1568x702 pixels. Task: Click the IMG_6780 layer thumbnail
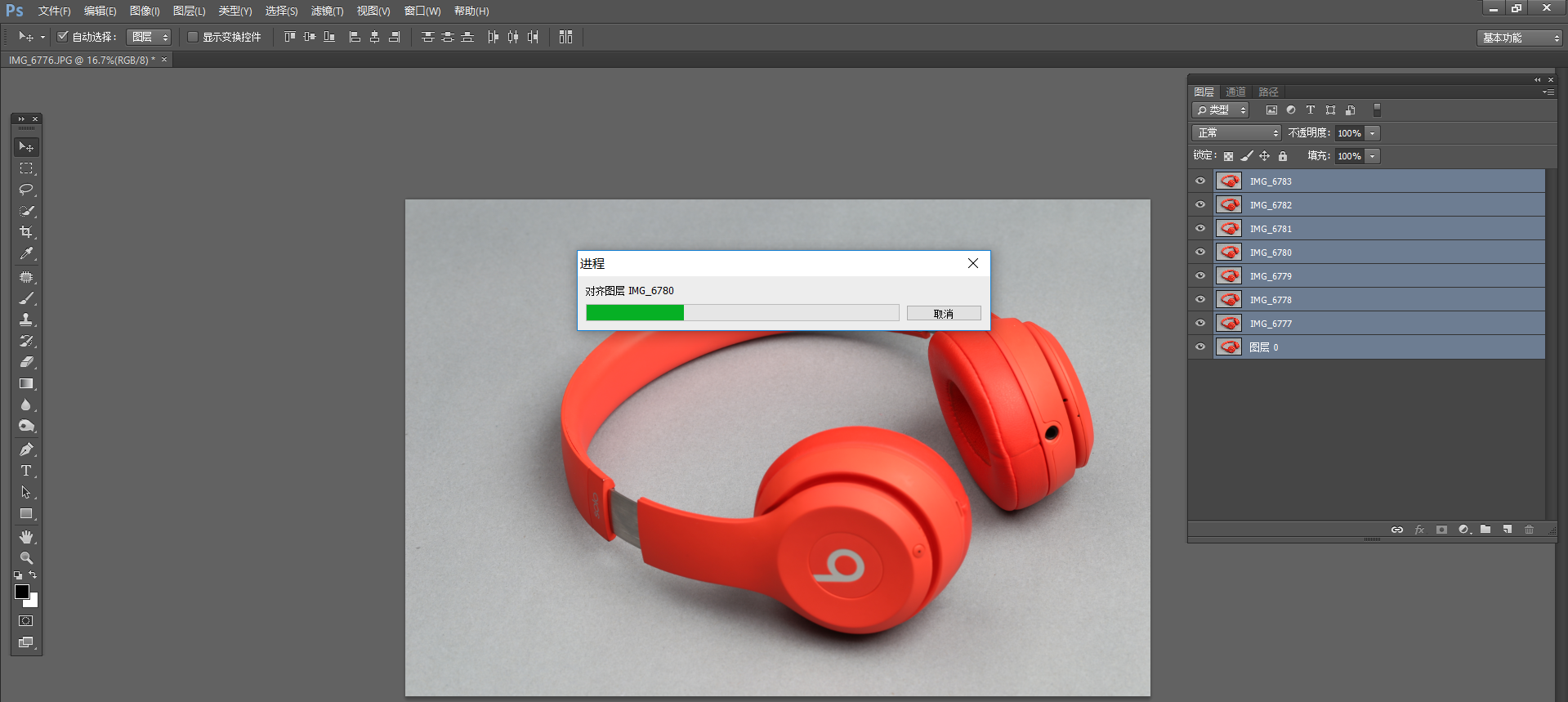pyautogui.click(x=1229, y=253)
